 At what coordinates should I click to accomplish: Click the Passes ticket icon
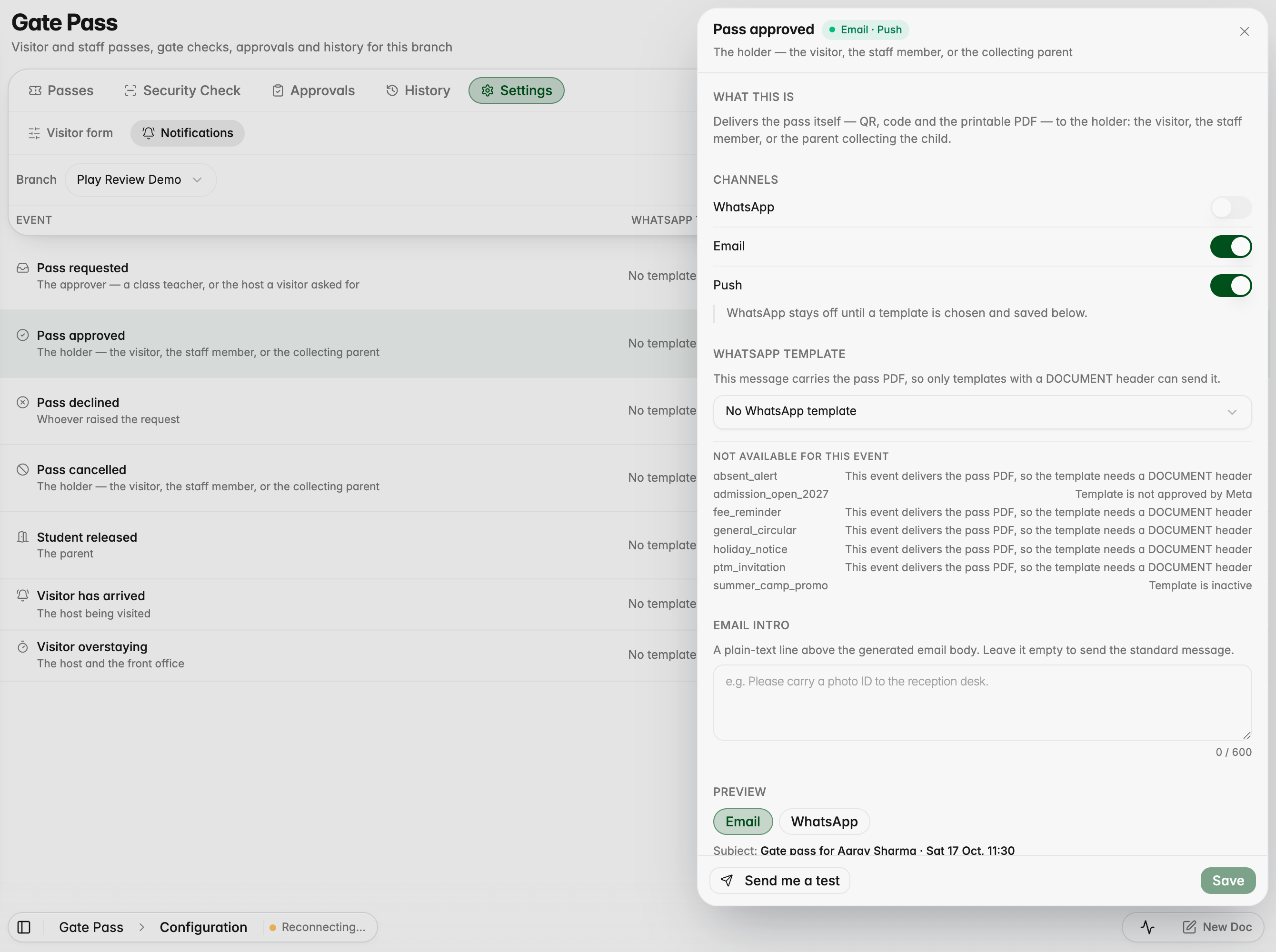(35, 90)
